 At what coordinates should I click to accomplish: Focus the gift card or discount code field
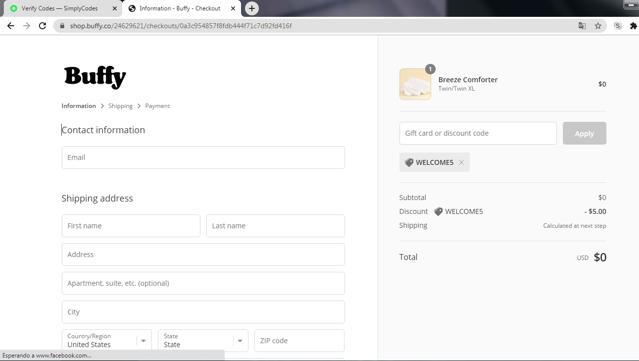(478, 133)
